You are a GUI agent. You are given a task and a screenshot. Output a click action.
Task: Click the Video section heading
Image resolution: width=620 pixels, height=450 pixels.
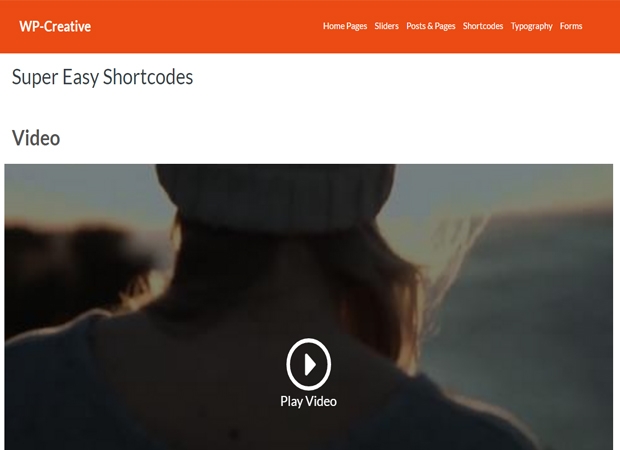tap(36, 138)
